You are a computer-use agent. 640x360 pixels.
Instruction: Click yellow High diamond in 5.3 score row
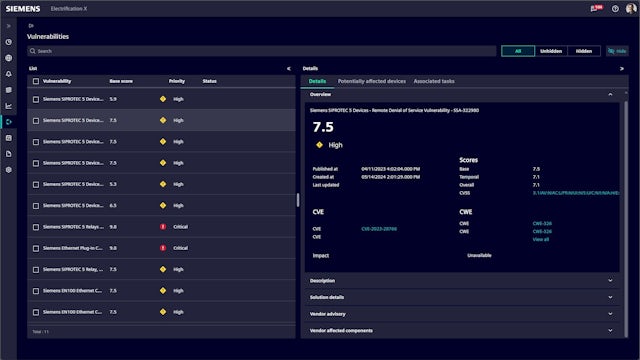163,184
